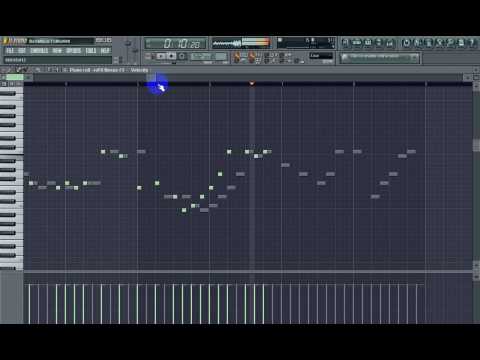480x360 pixels.
Task: Click the first velocity bar in event editor
Action: coord(29,304)
